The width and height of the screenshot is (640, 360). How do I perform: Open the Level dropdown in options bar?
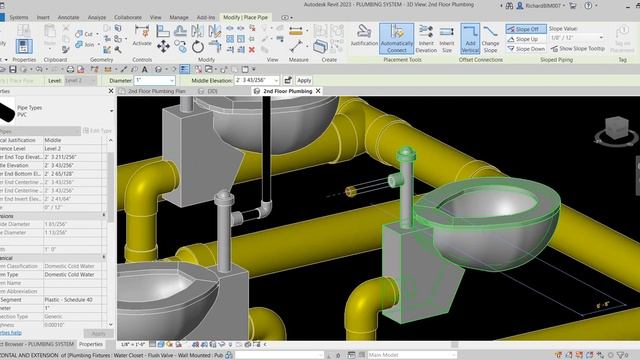click(x=80, y=80)
